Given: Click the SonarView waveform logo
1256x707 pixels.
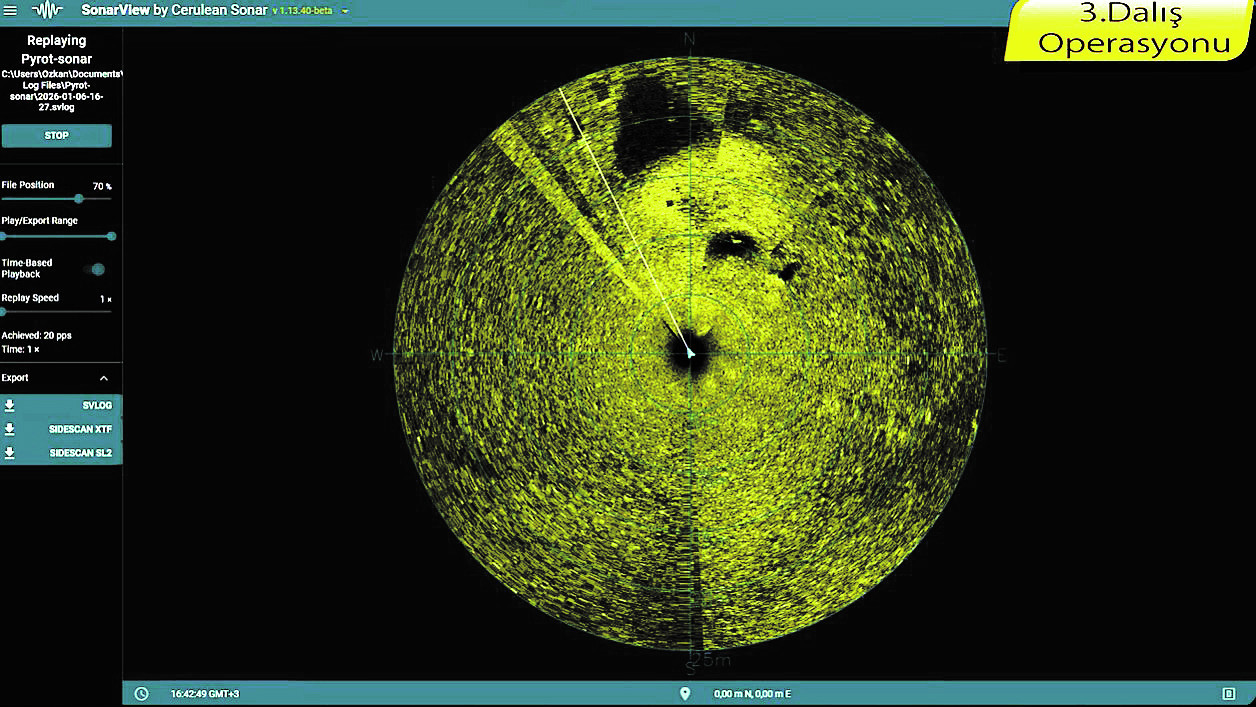Looking at the screenshot, I should 47,10.
